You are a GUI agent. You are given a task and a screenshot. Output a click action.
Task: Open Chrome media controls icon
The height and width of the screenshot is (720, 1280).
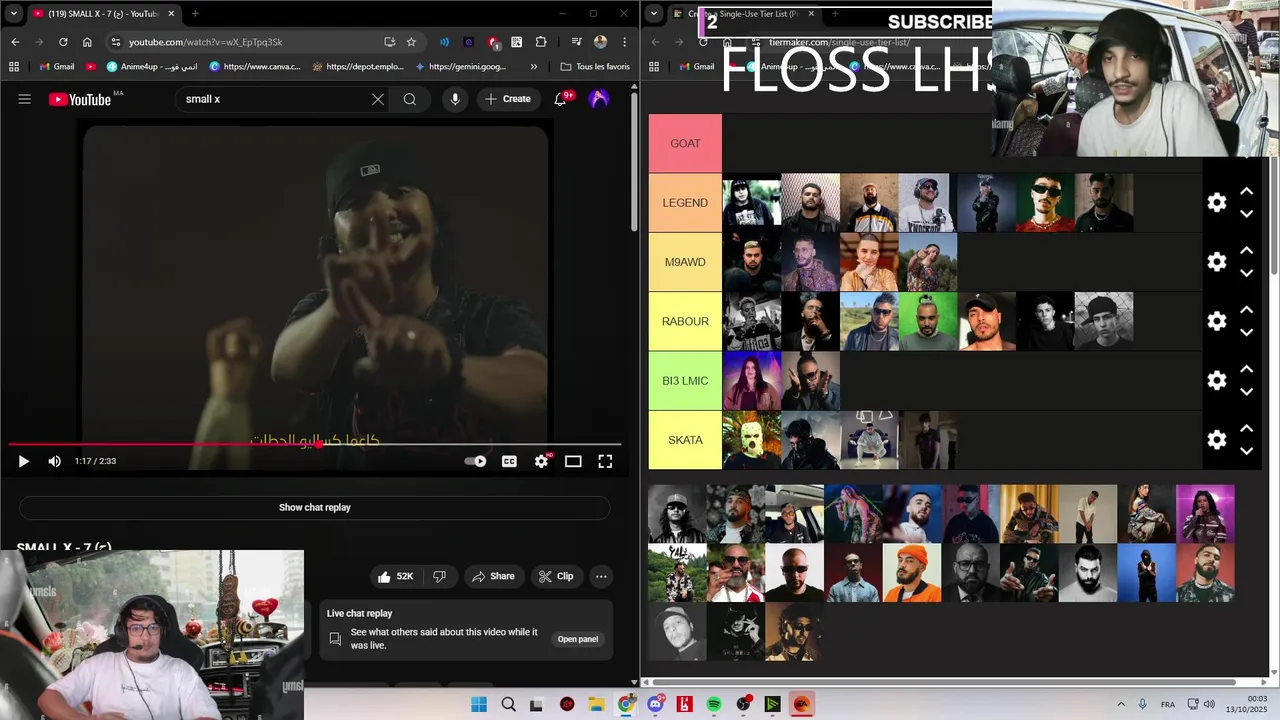pos(576,42)
